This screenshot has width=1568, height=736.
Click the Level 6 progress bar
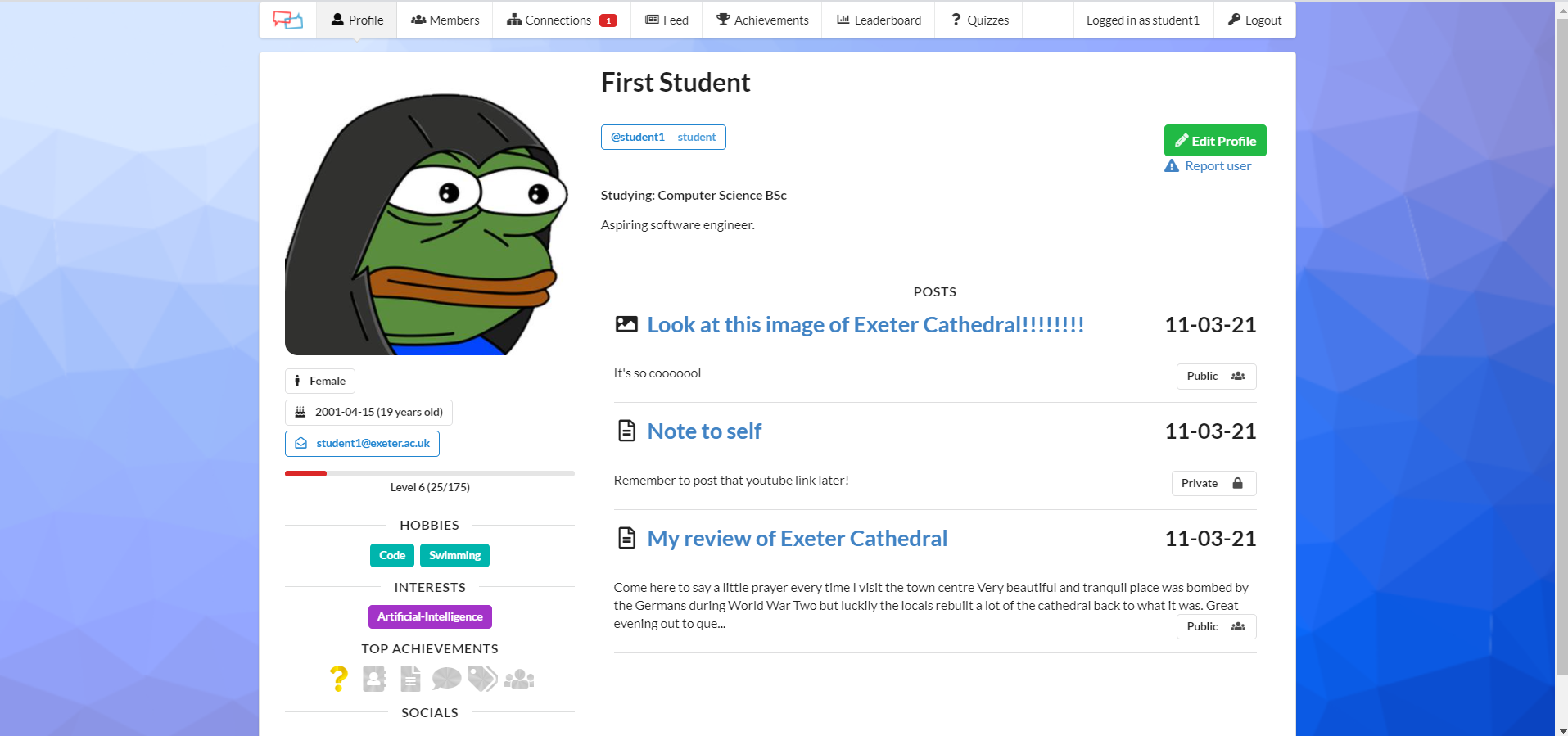[429, 473]
